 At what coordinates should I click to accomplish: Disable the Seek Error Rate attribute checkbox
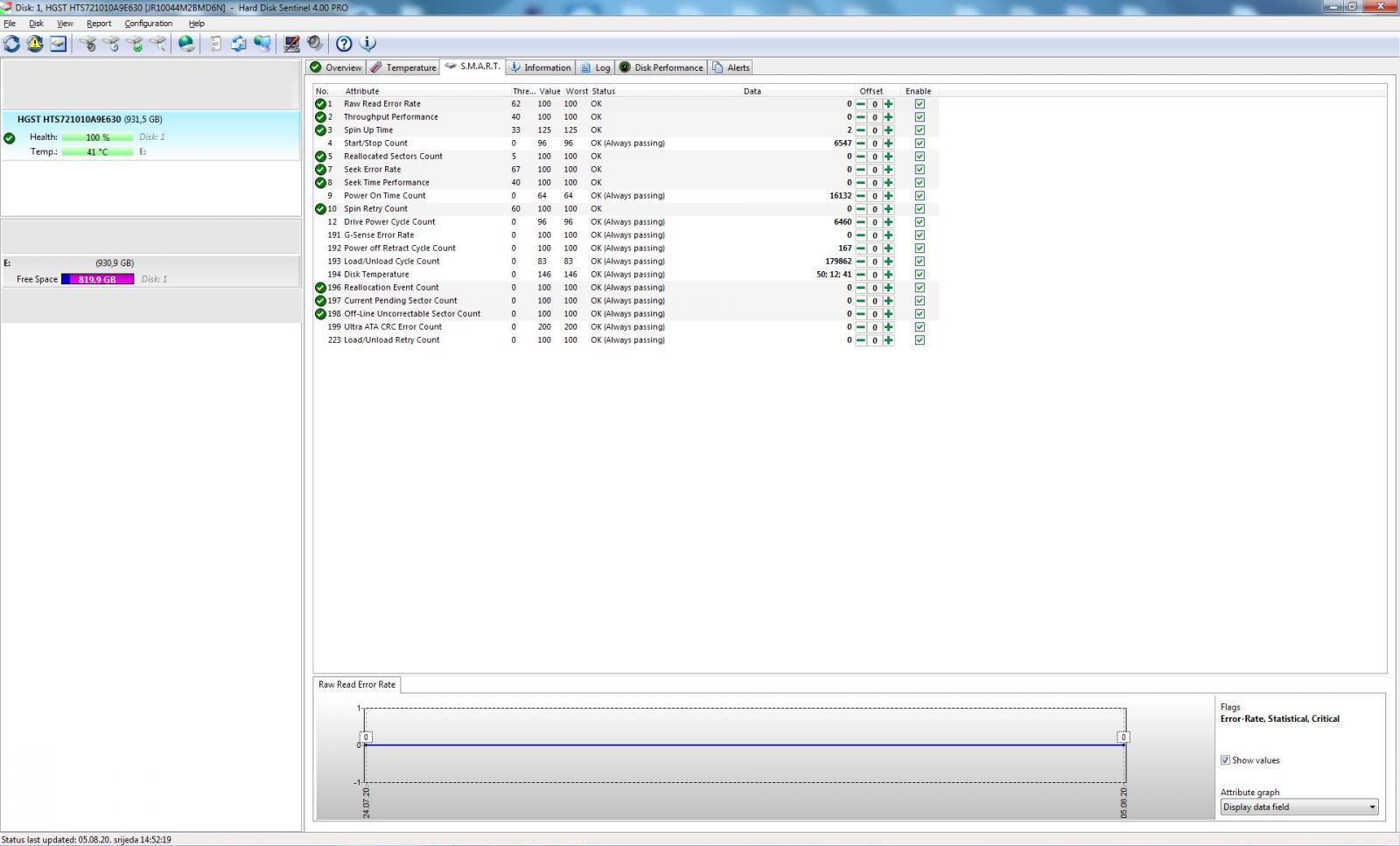(x=920, y=170)
